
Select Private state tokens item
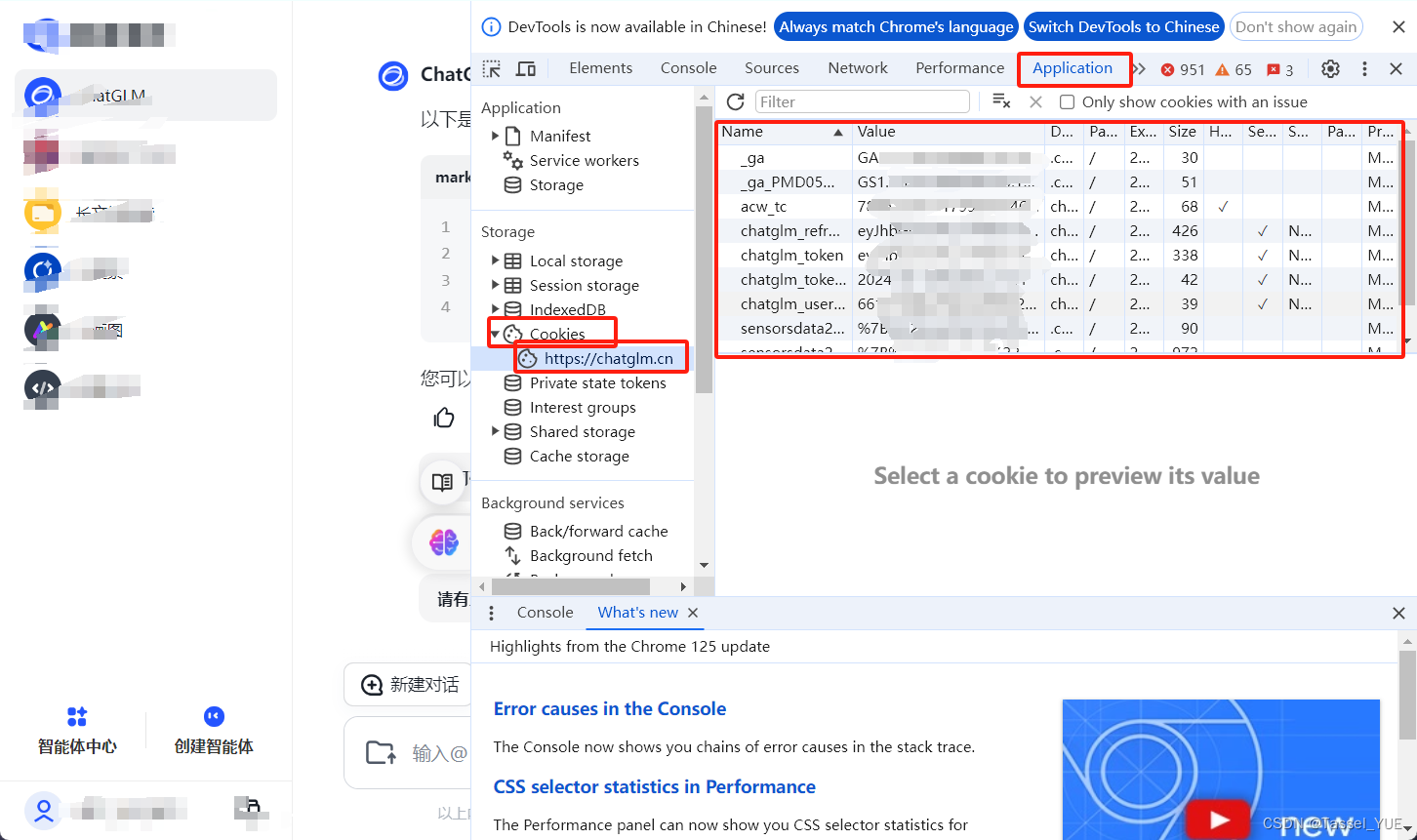[x=598, y=382]
